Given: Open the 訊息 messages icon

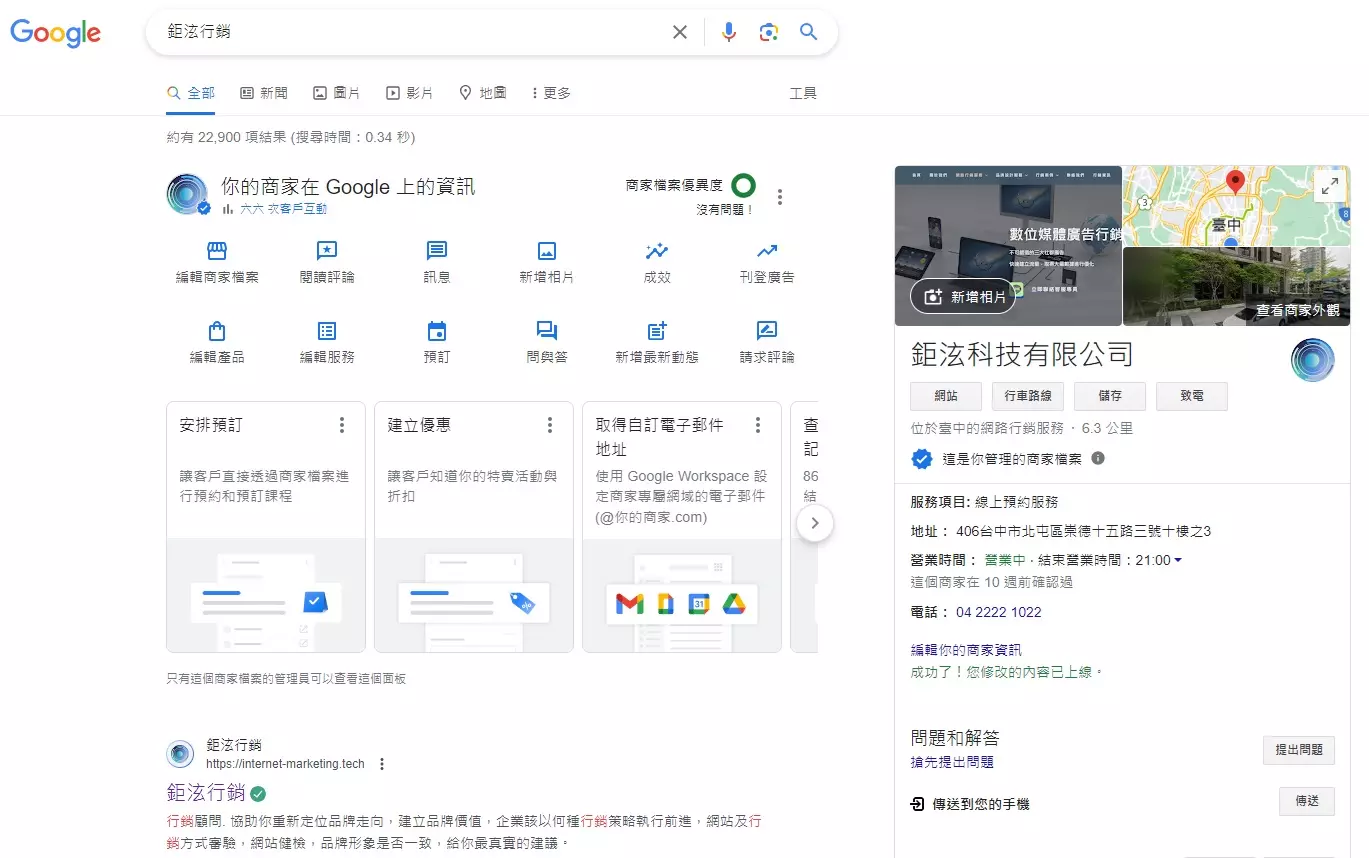Looking at the screenshot, I should [436, 254].
